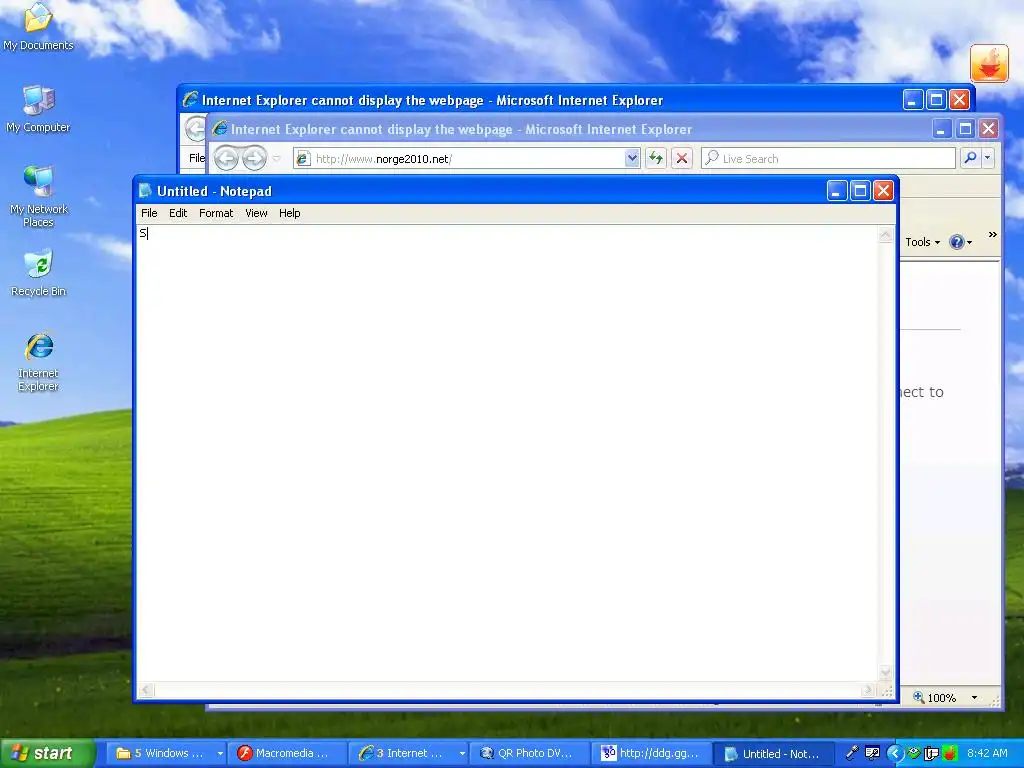Open the search provider options dropdown
The image size is (1024, 768).
[x=987, y=158]
